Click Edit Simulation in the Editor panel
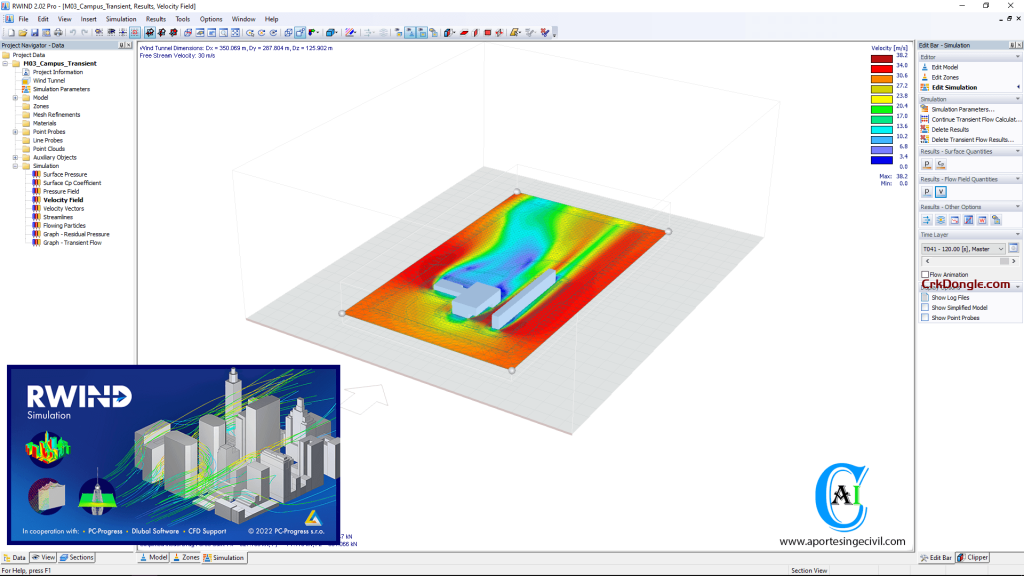1024x576 pixels. click(953, 86)
